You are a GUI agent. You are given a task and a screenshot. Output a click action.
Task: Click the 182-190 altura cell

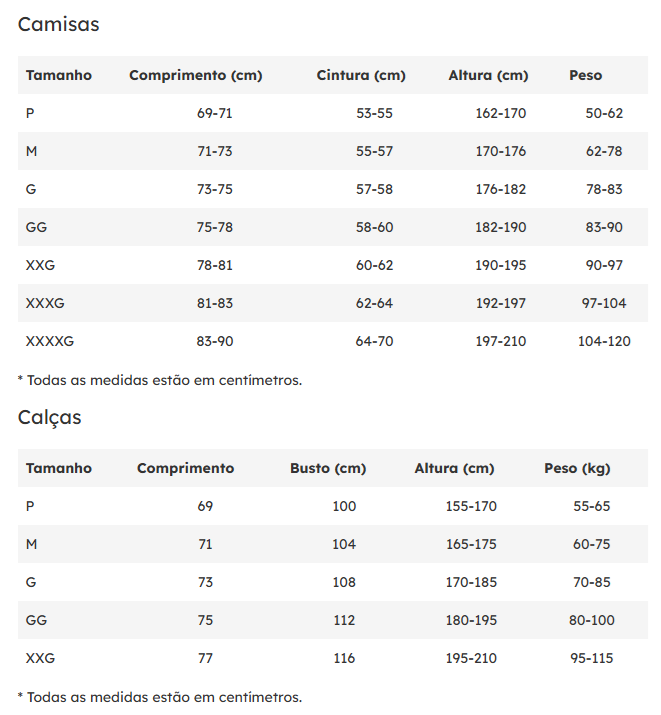[x=500, y=227]
